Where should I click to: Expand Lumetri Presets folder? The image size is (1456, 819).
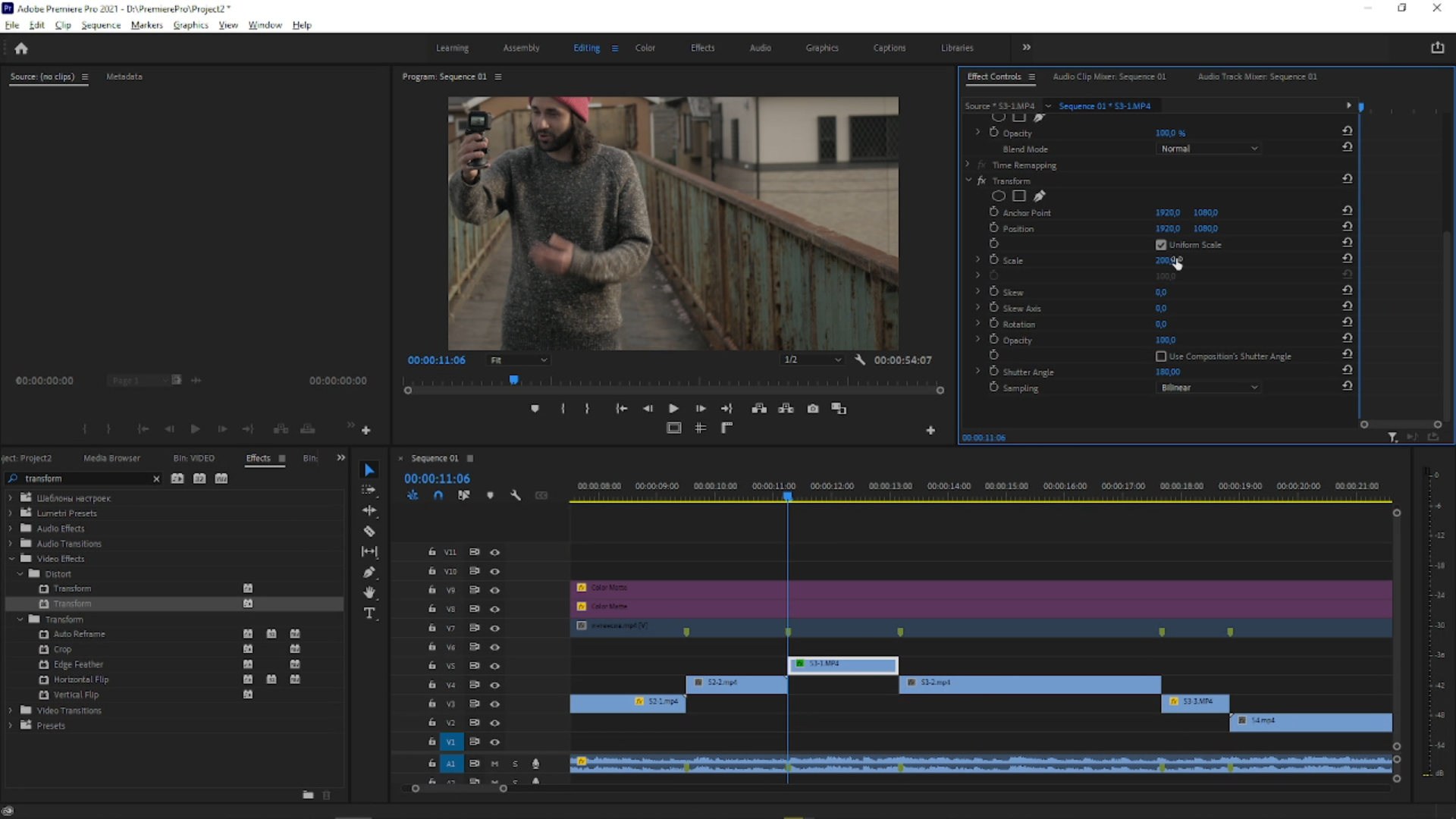pos(11,513)
